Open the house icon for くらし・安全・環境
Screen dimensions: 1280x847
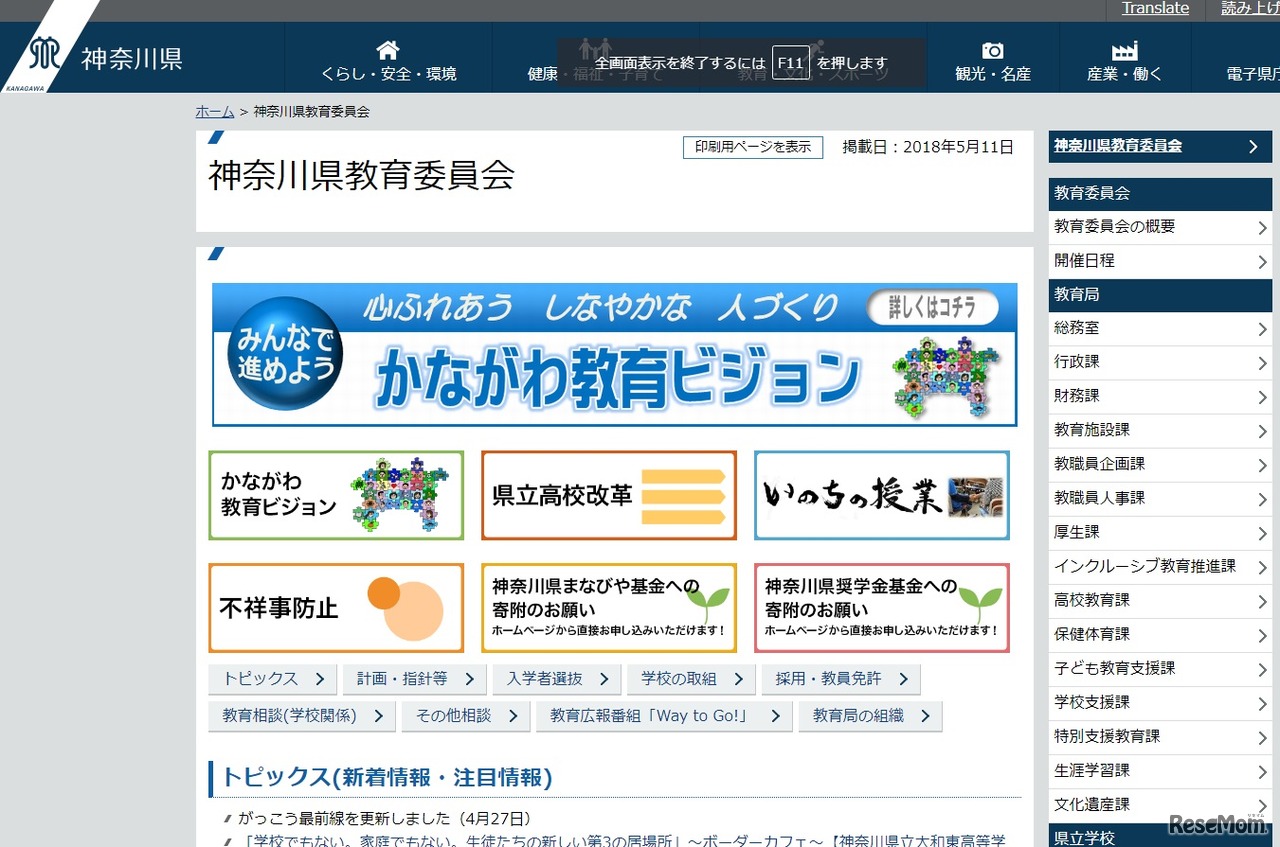click(x=388, y=50)
